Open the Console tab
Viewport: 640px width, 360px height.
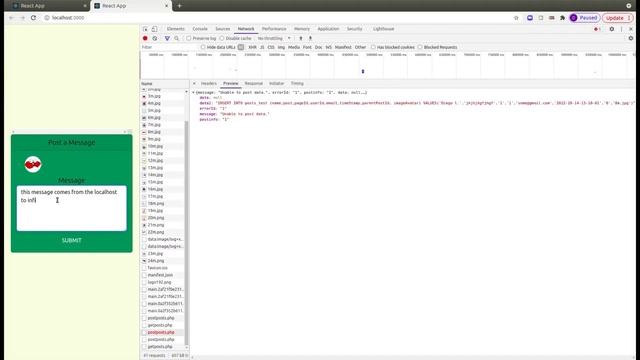click(200, 29)
